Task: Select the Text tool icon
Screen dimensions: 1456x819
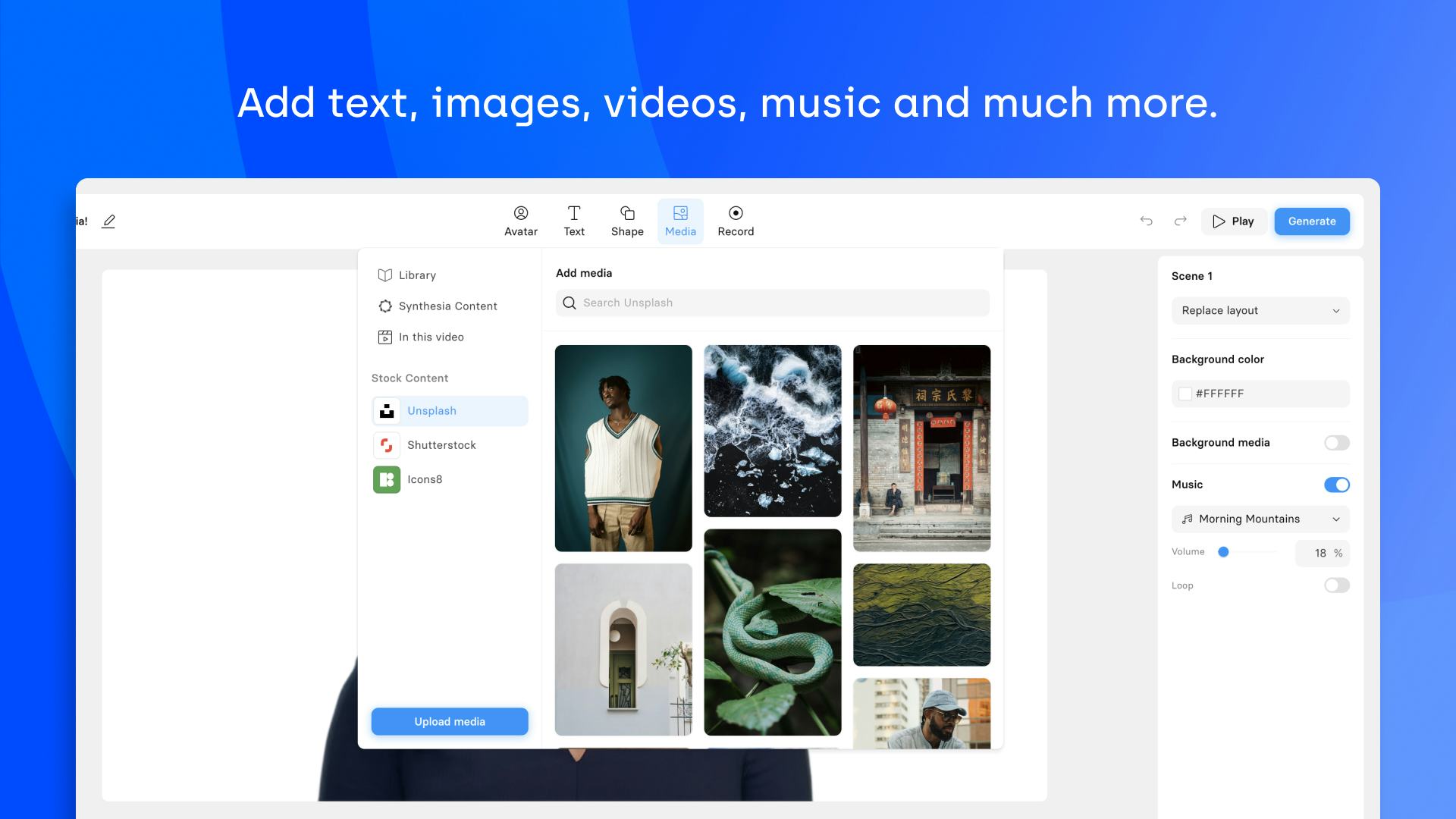Action: (x=574, y=213)
